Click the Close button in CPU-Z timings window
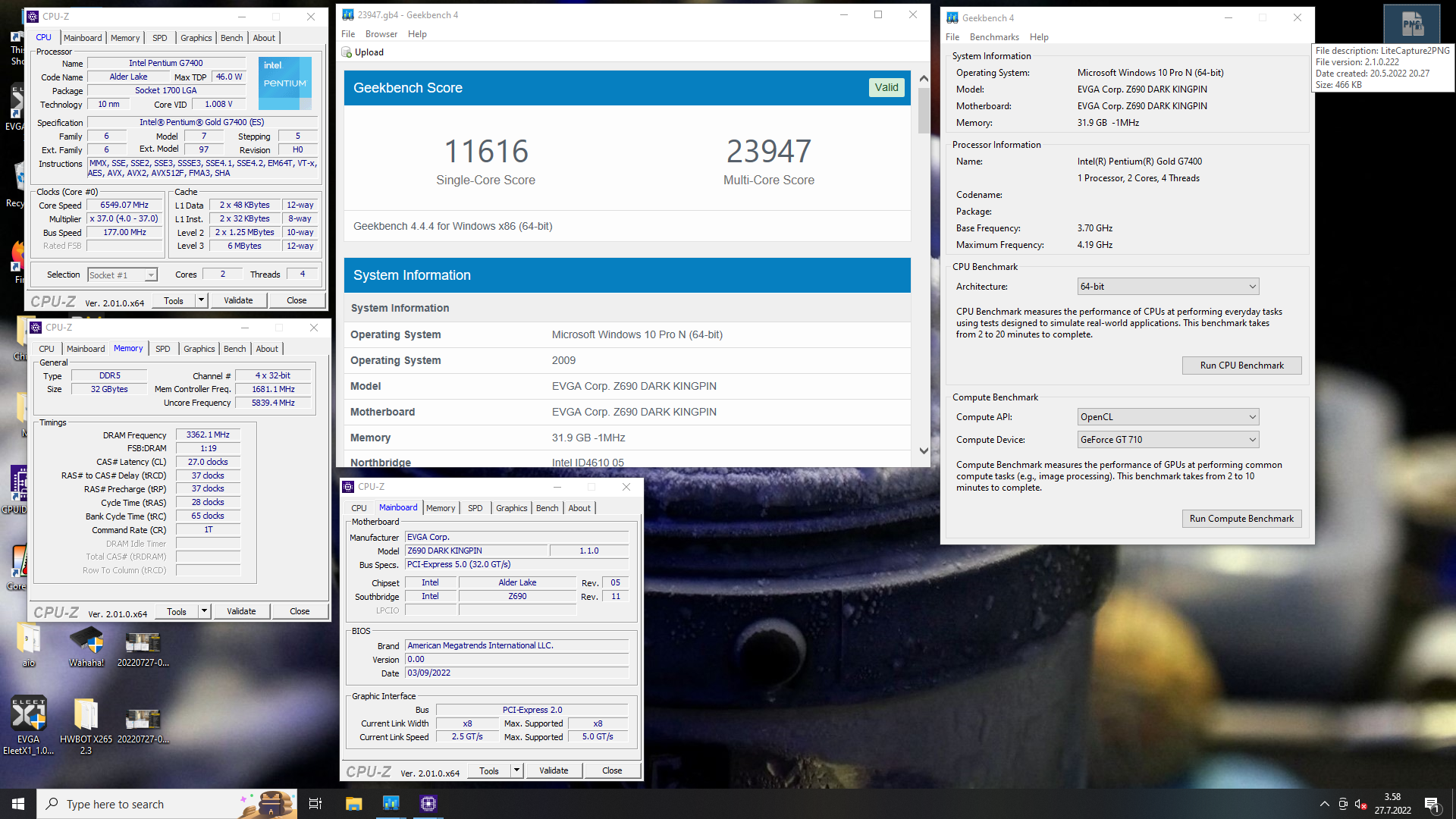Screen dimensions: 1456x819 [x=300, y=611]
